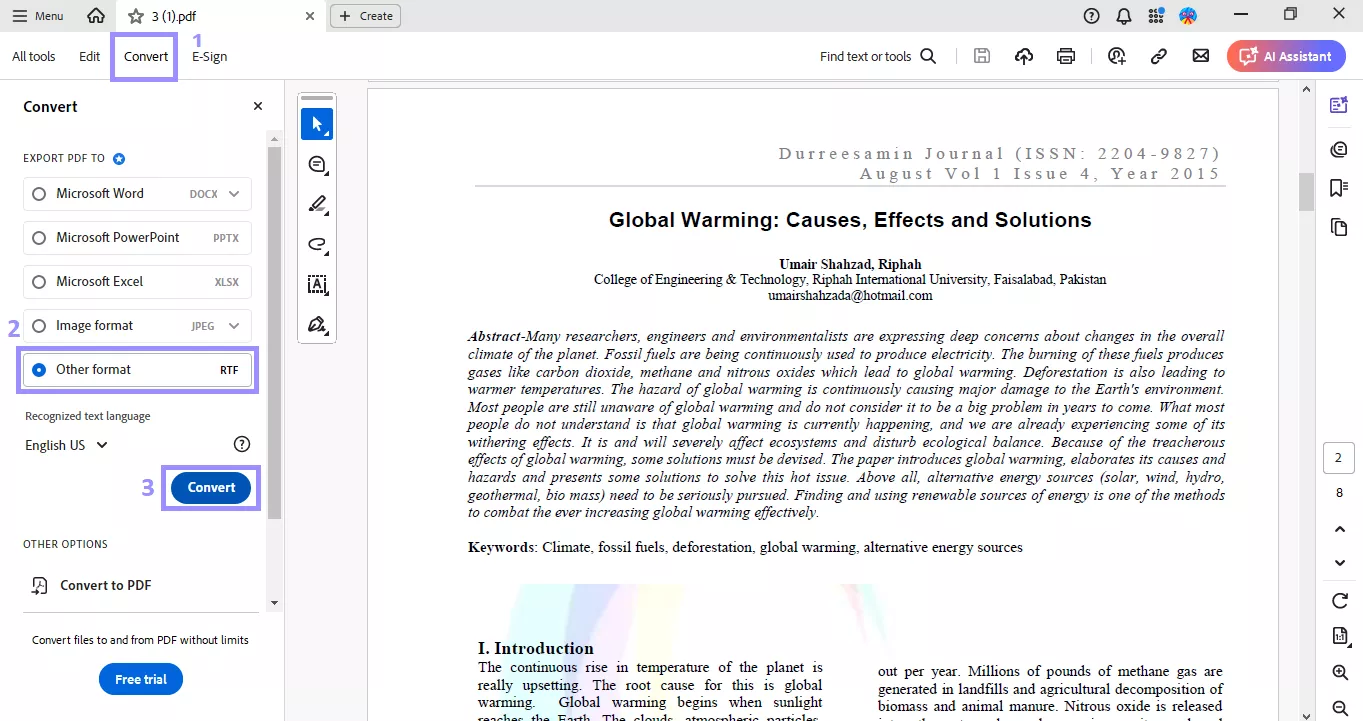Save the file with floppy disk icon

pos(982,57)
